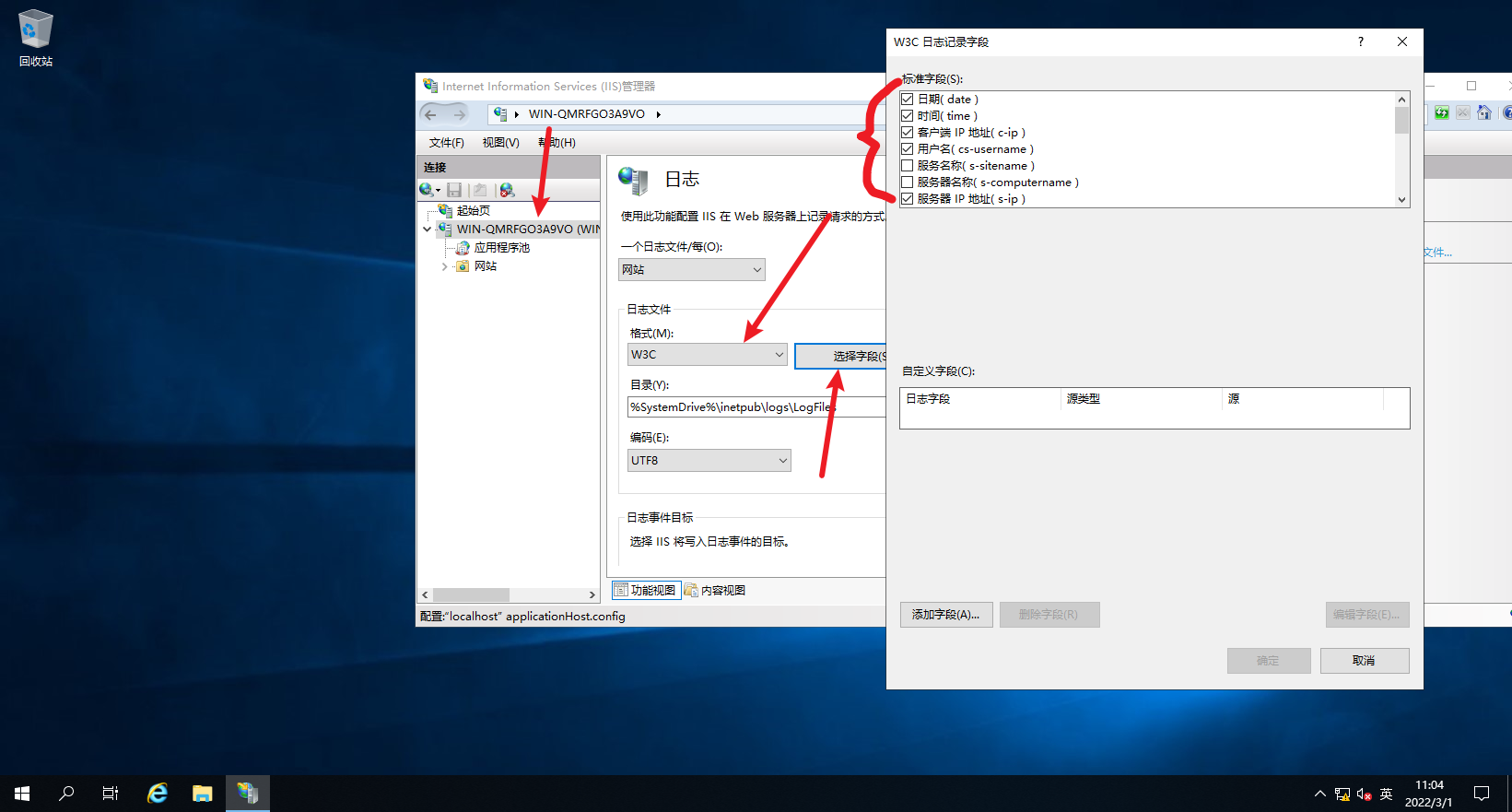Open the 文件(F) menu
1512x812 pixels.
[447, 143]
